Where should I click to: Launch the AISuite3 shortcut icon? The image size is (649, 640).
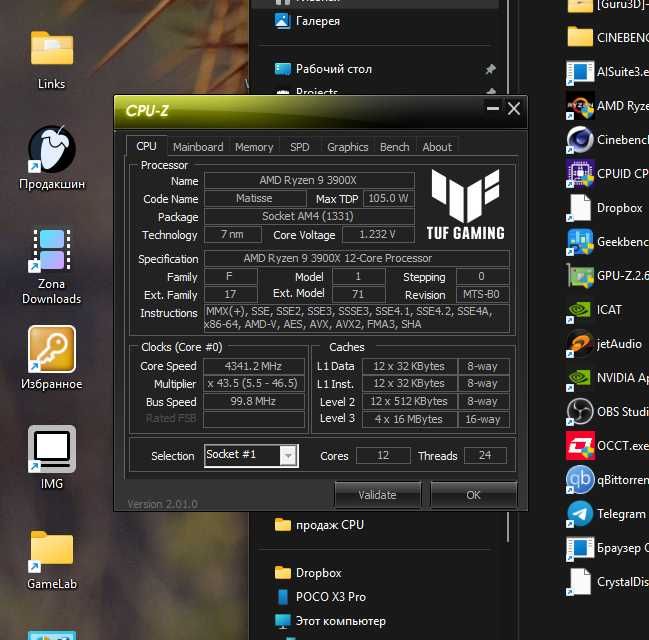[579, 72]
